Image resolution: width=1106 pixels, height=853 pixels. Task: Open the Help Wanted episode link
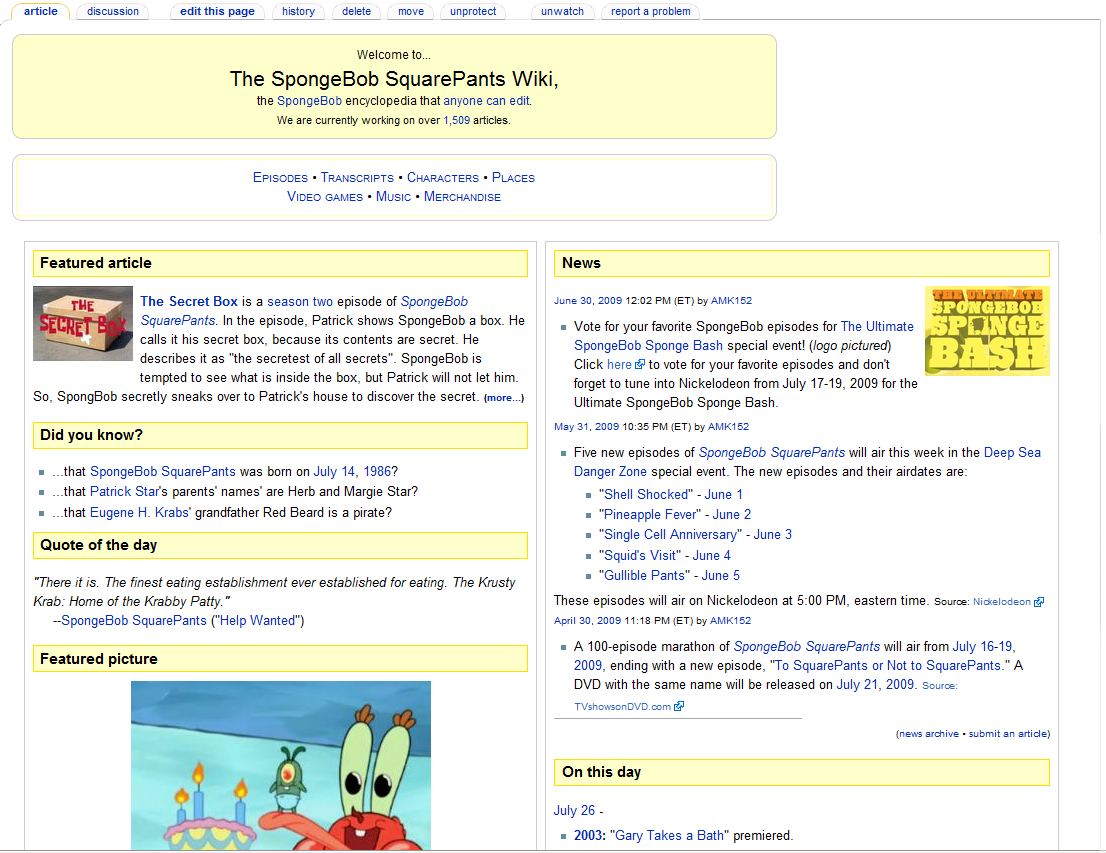(x=257, y=620)
